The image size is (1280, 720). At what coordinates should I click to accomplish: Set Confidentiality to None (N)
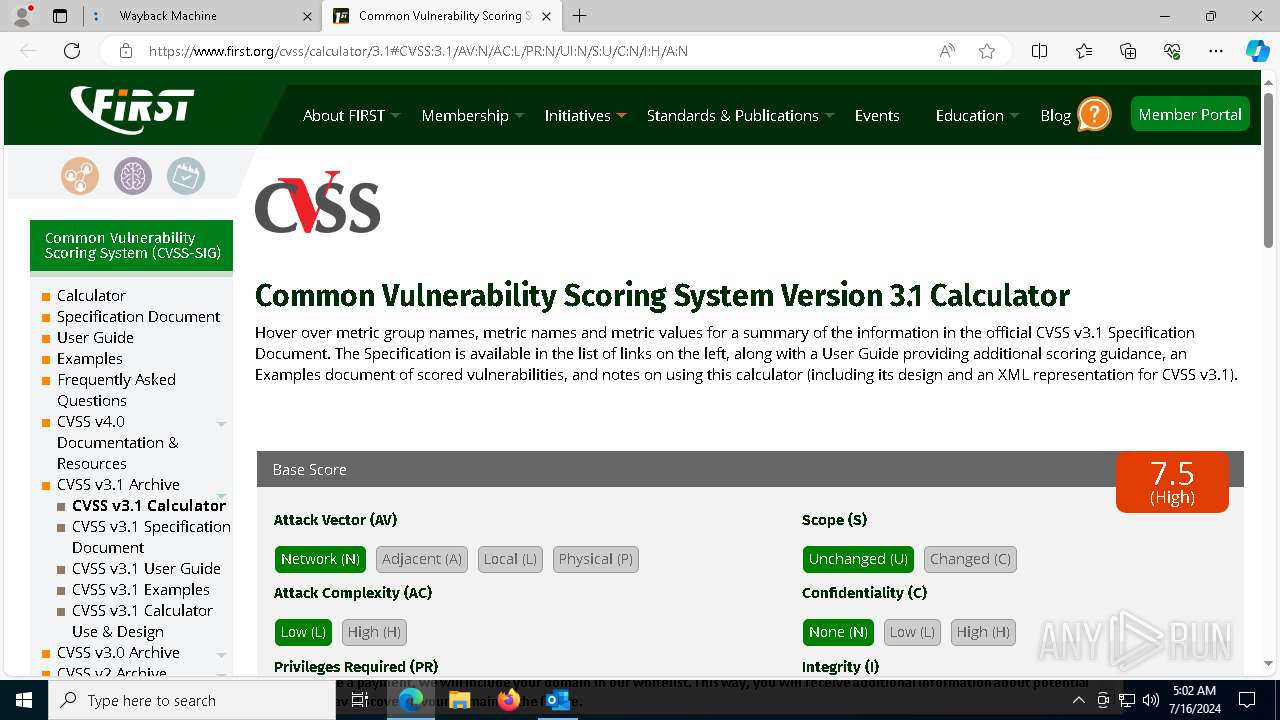(x=838, y=632)
